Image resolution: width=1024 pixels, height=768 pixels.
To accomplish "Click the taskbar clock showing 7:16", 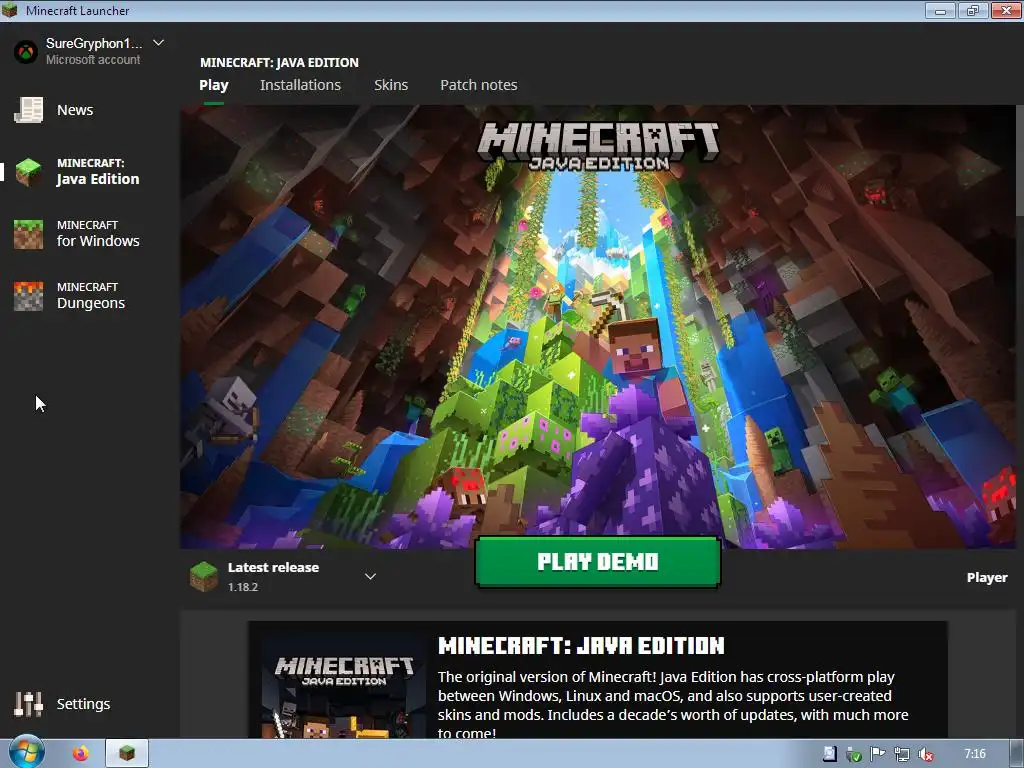I will pyautogui.click(x=975, y=754).
